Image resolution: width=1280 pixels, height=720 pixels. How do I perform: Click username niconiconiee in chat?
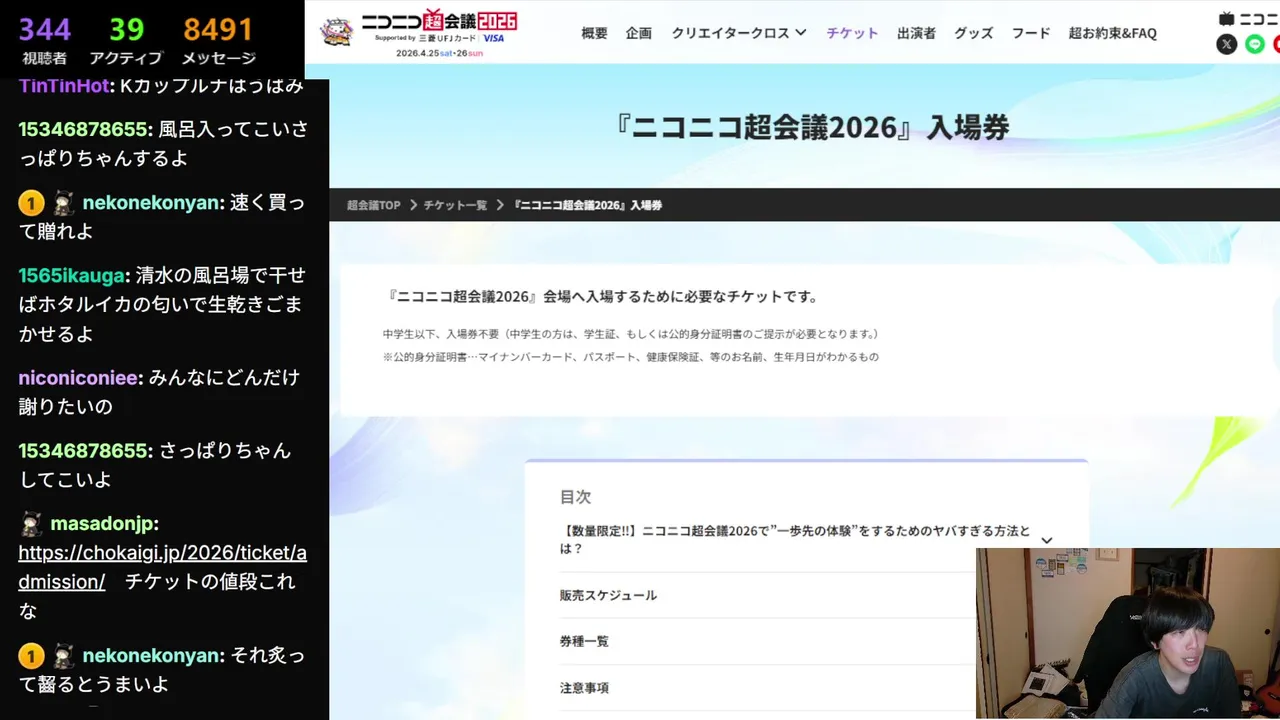point(80,378)
